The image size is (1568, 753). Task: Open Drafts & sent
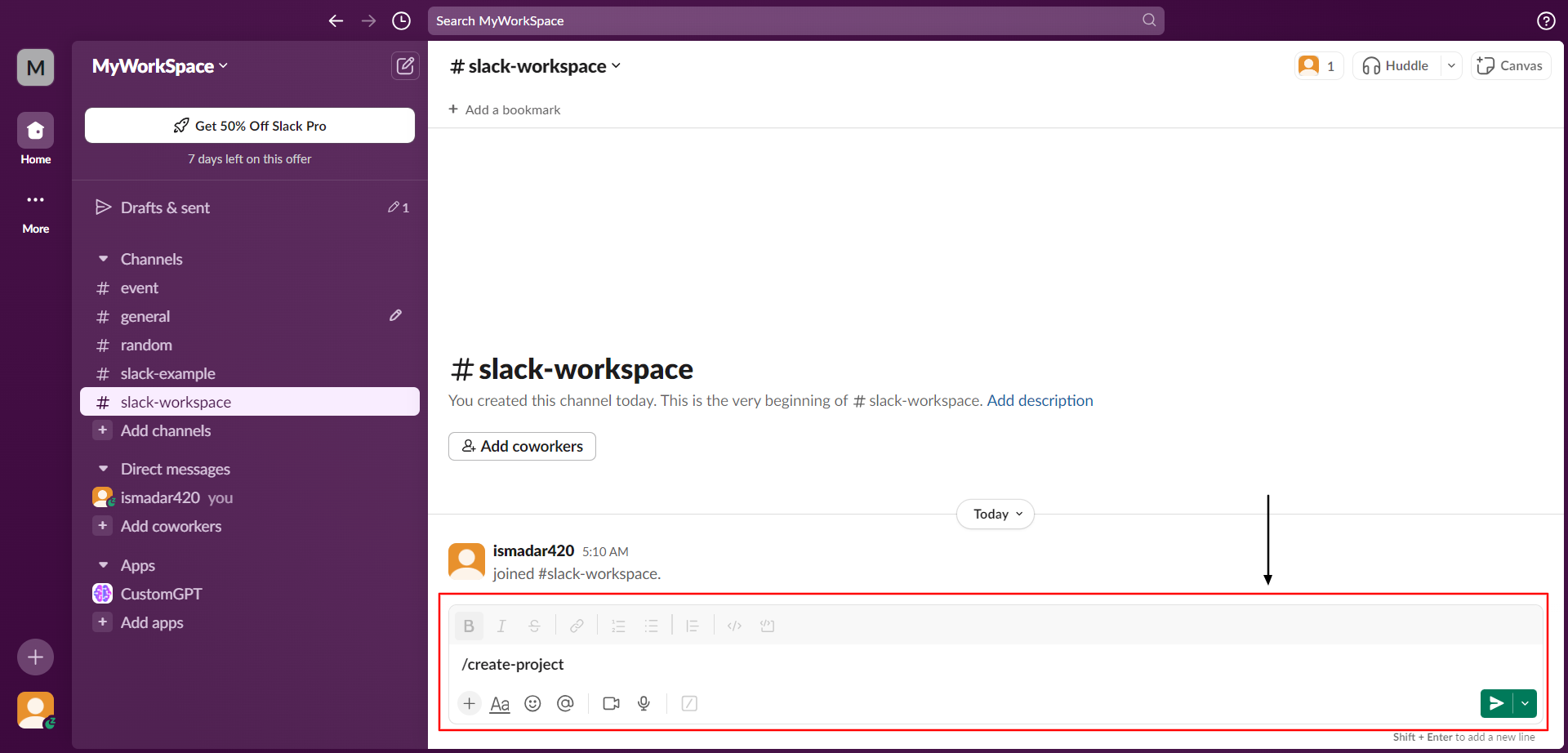pyautogui.click(x=250, y=207)
